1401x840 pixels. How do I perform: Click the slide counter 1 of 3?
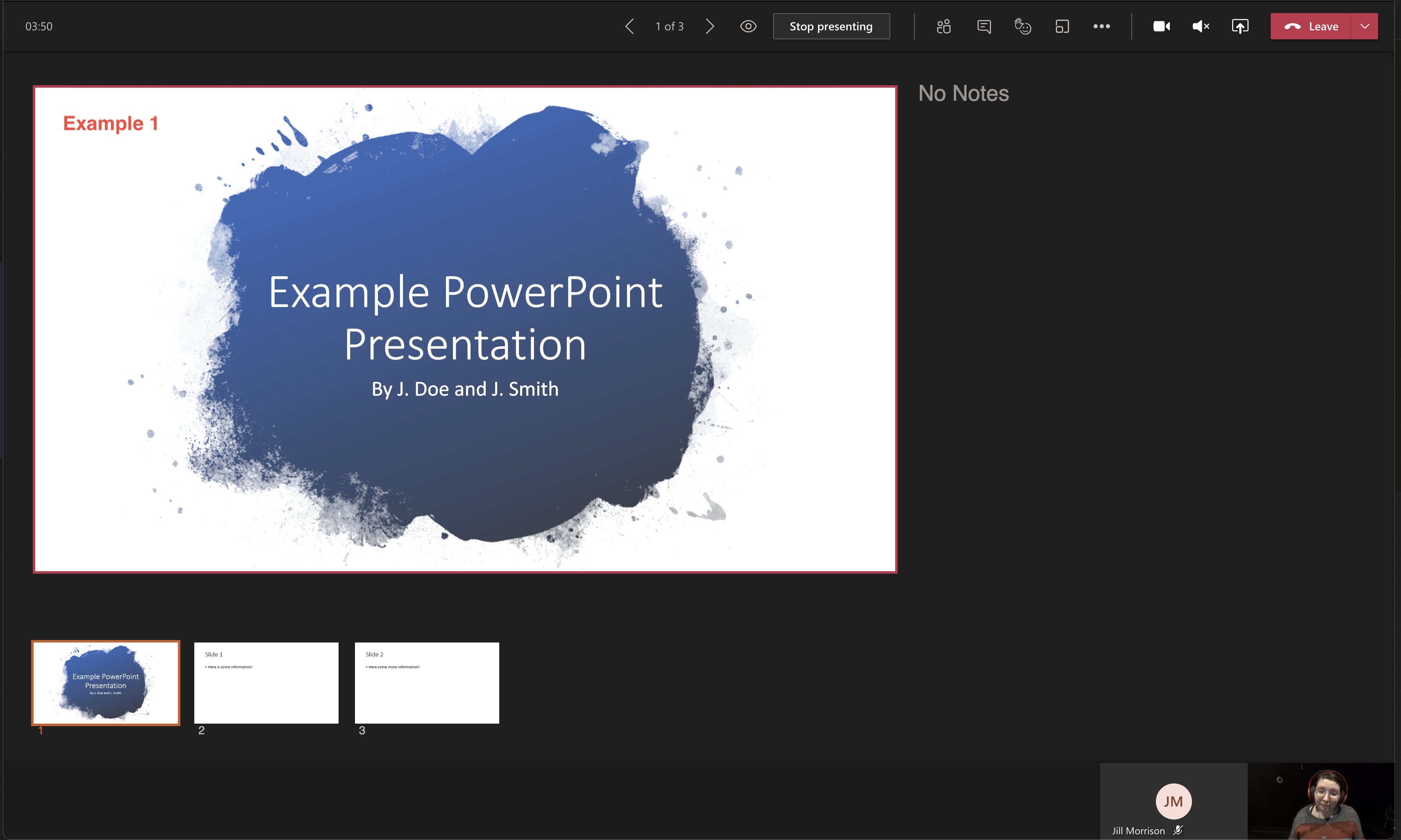pyautogui.click(x=668, y=25)
